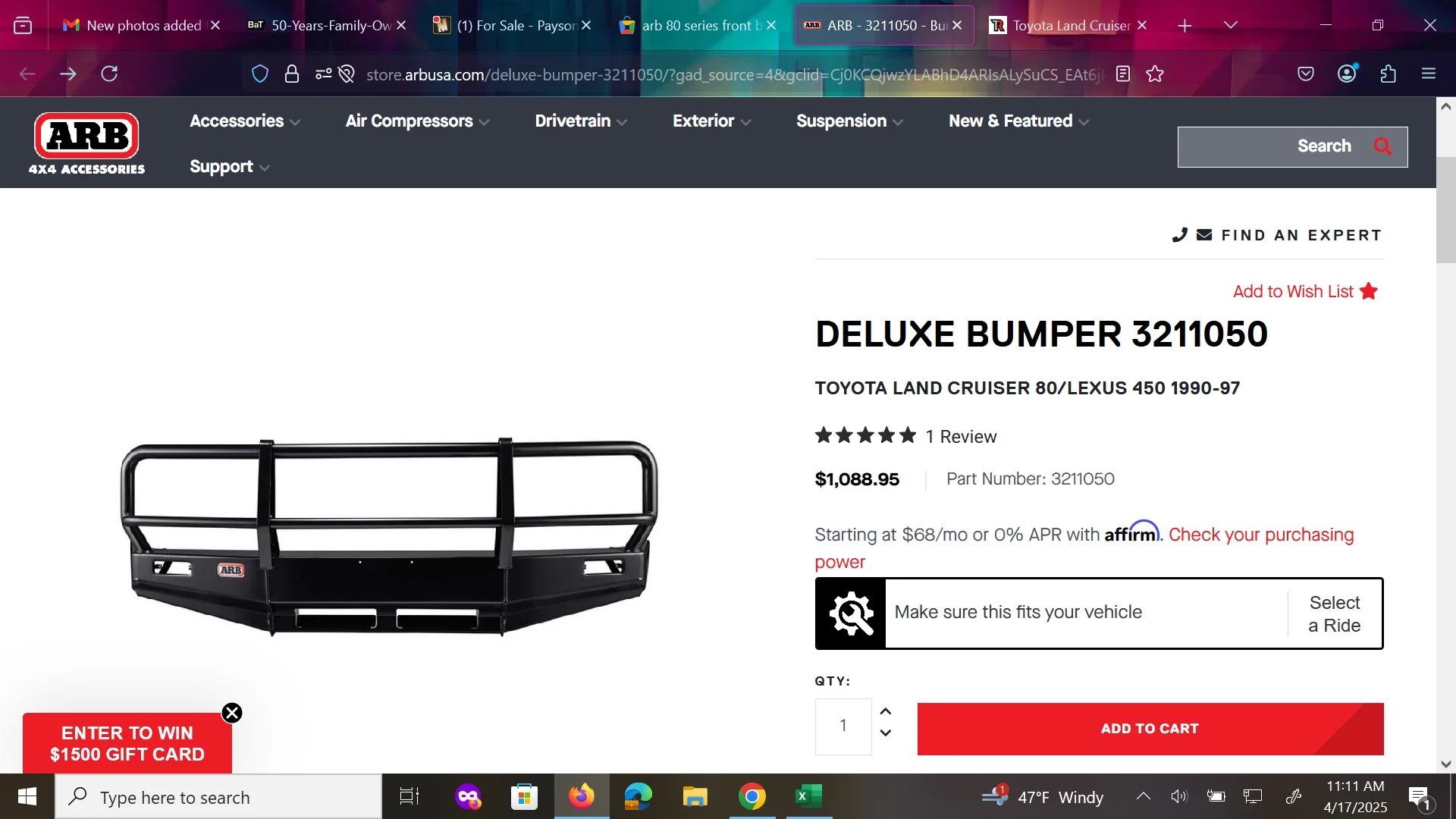Close the Enter to Win popup
Screen dimensions: 1456x819
[x=232, y=713]
